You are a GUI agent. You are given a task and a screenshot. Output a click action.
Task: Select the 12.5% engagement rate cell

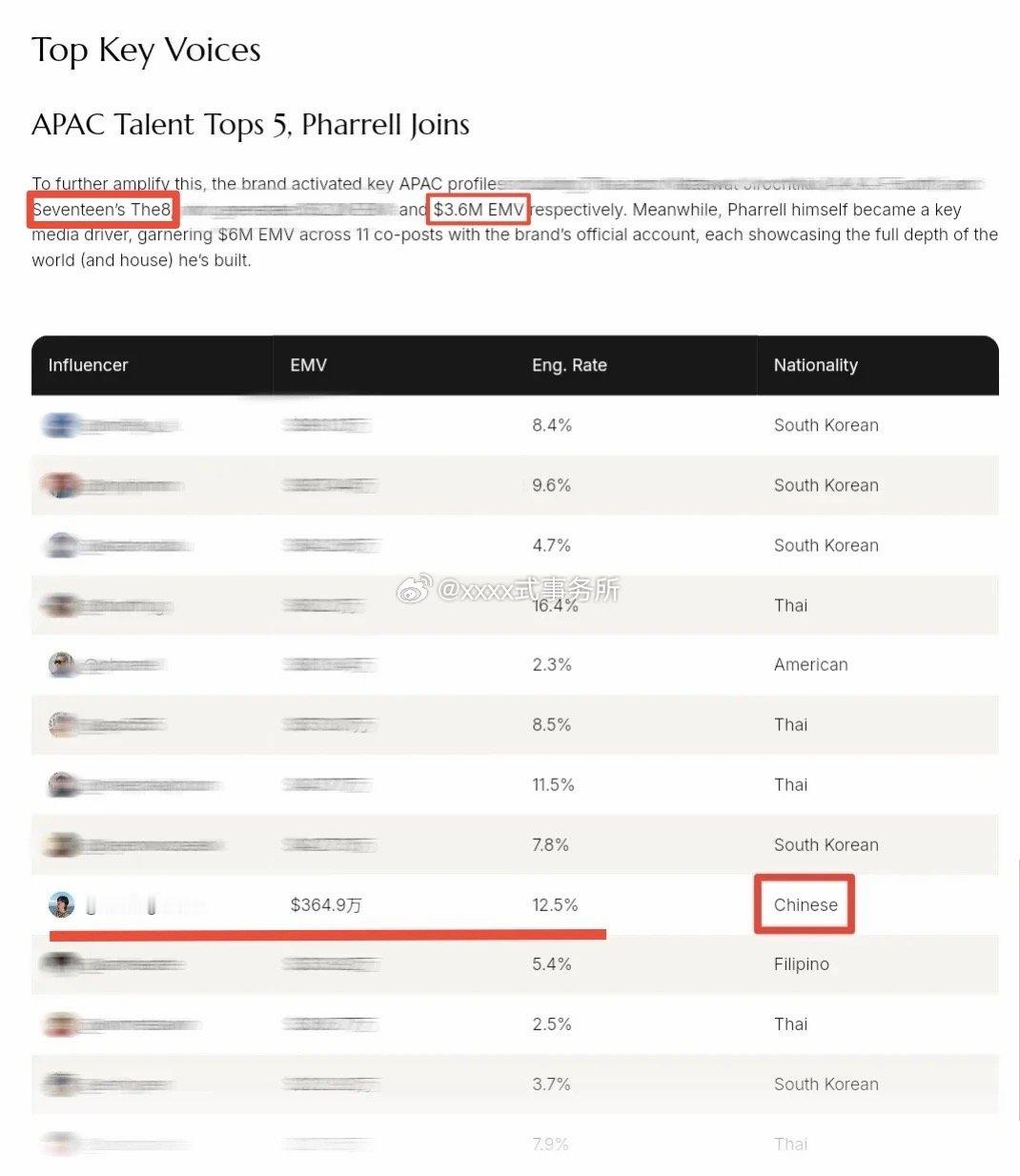[x=555, y=905]
